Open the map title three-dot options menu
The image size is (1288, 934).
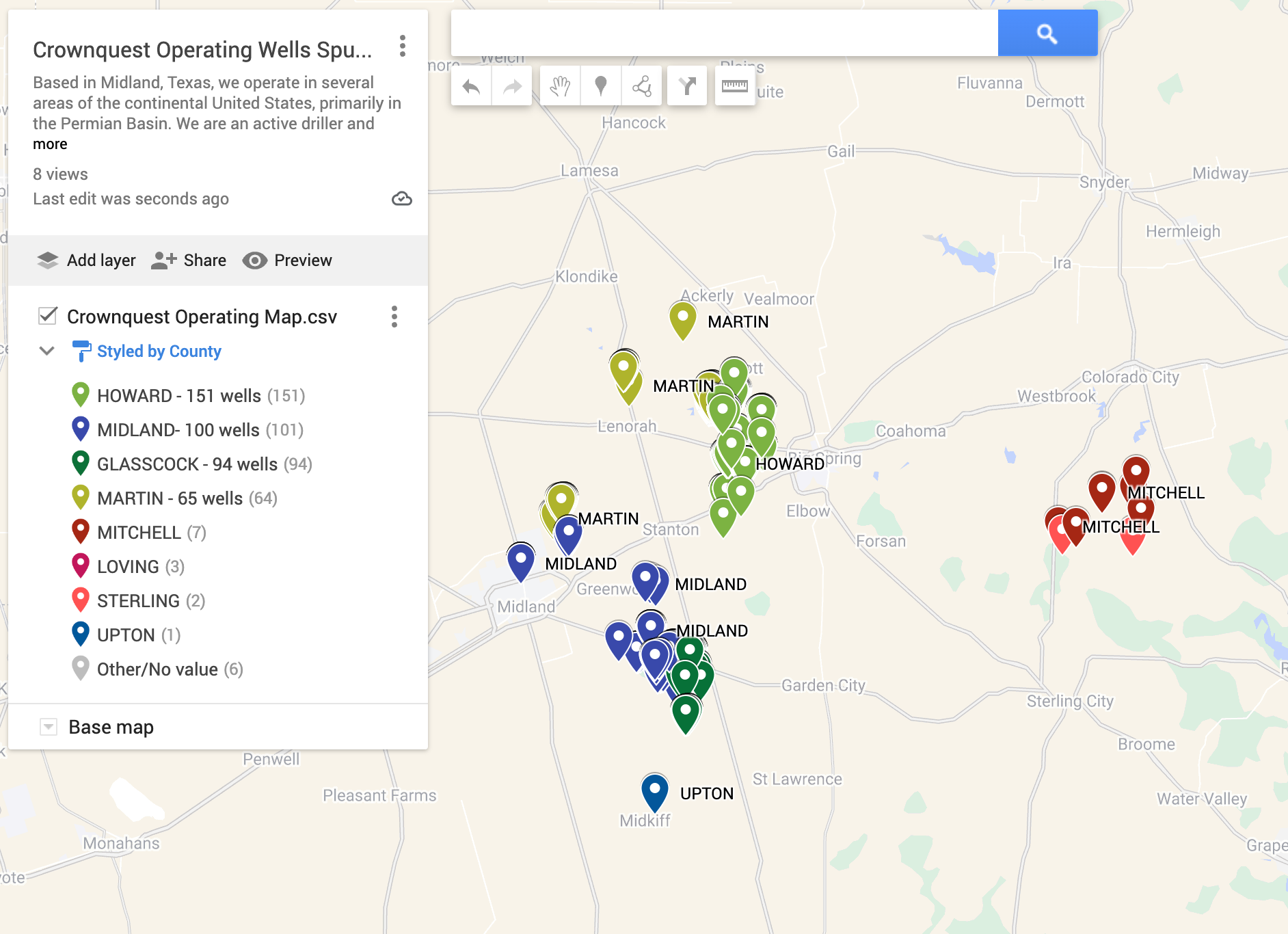403,46
